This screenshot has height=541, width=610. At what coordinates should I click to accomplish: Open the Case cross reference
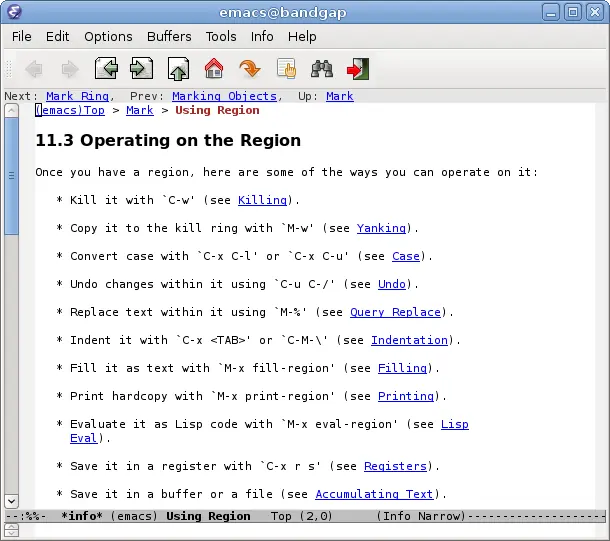(x=406, y=256)
